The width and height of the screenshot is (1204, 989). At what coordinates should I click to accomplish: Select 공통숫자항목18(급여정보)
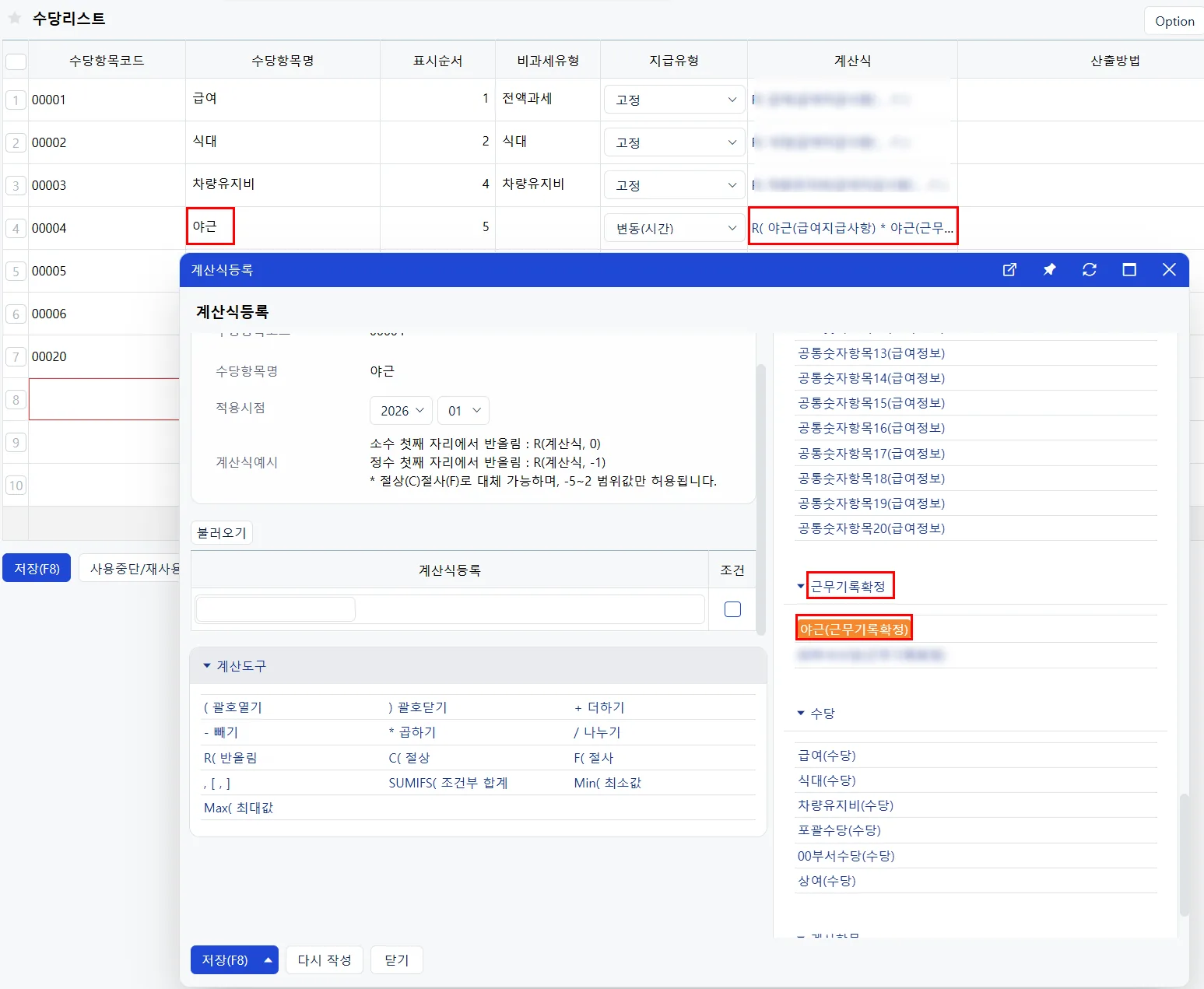click(871, 479)
